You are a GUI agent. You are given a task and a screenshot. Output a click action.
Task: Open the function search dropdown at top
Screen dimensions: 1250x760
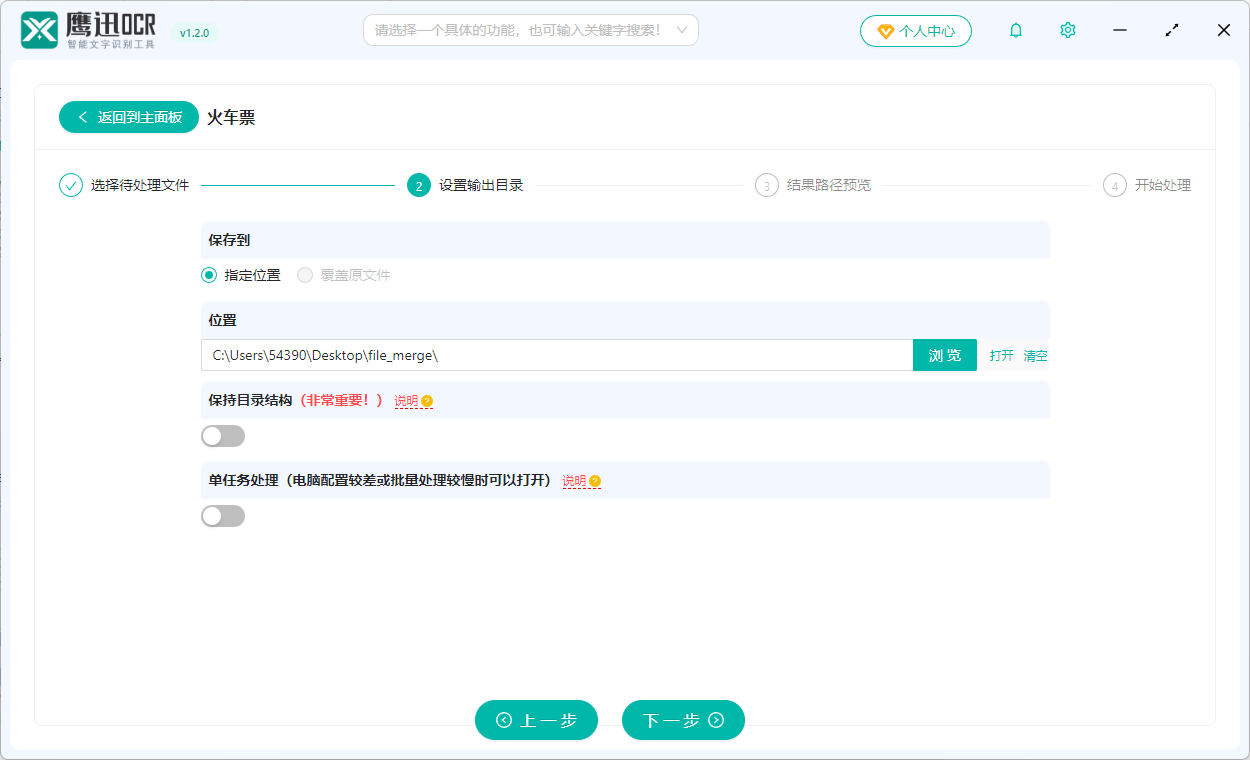tap(530, 30)
